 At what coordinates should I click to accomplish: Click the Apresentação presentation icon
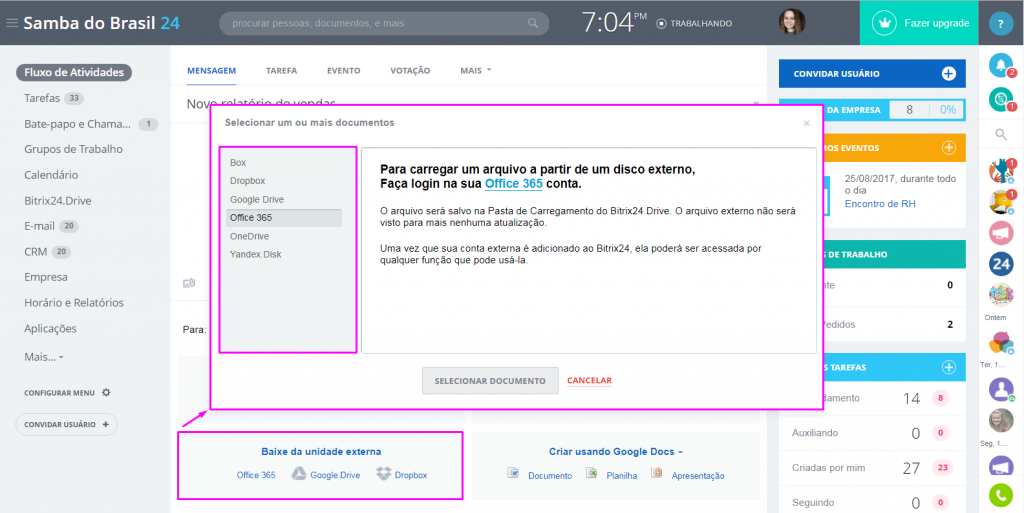[657, 473]
